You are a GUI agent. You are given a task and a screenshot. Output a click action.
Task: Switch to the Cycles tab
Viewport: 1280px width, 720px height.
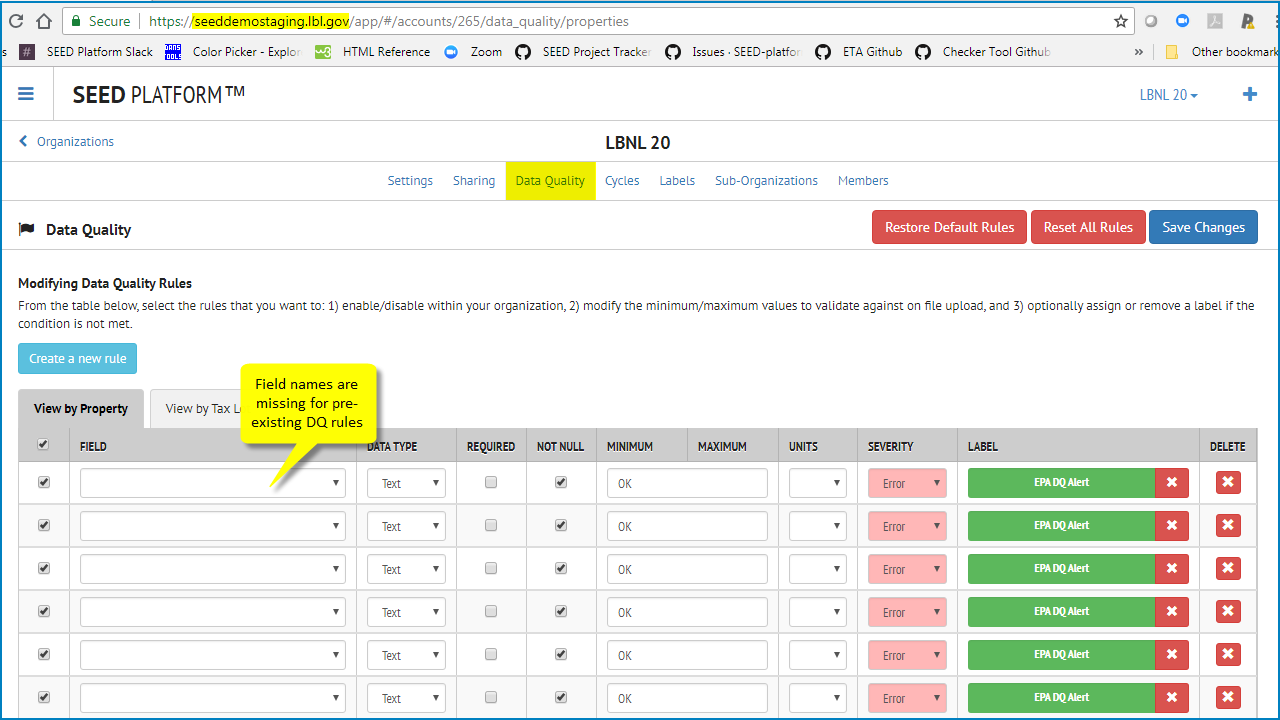(622, 181)
